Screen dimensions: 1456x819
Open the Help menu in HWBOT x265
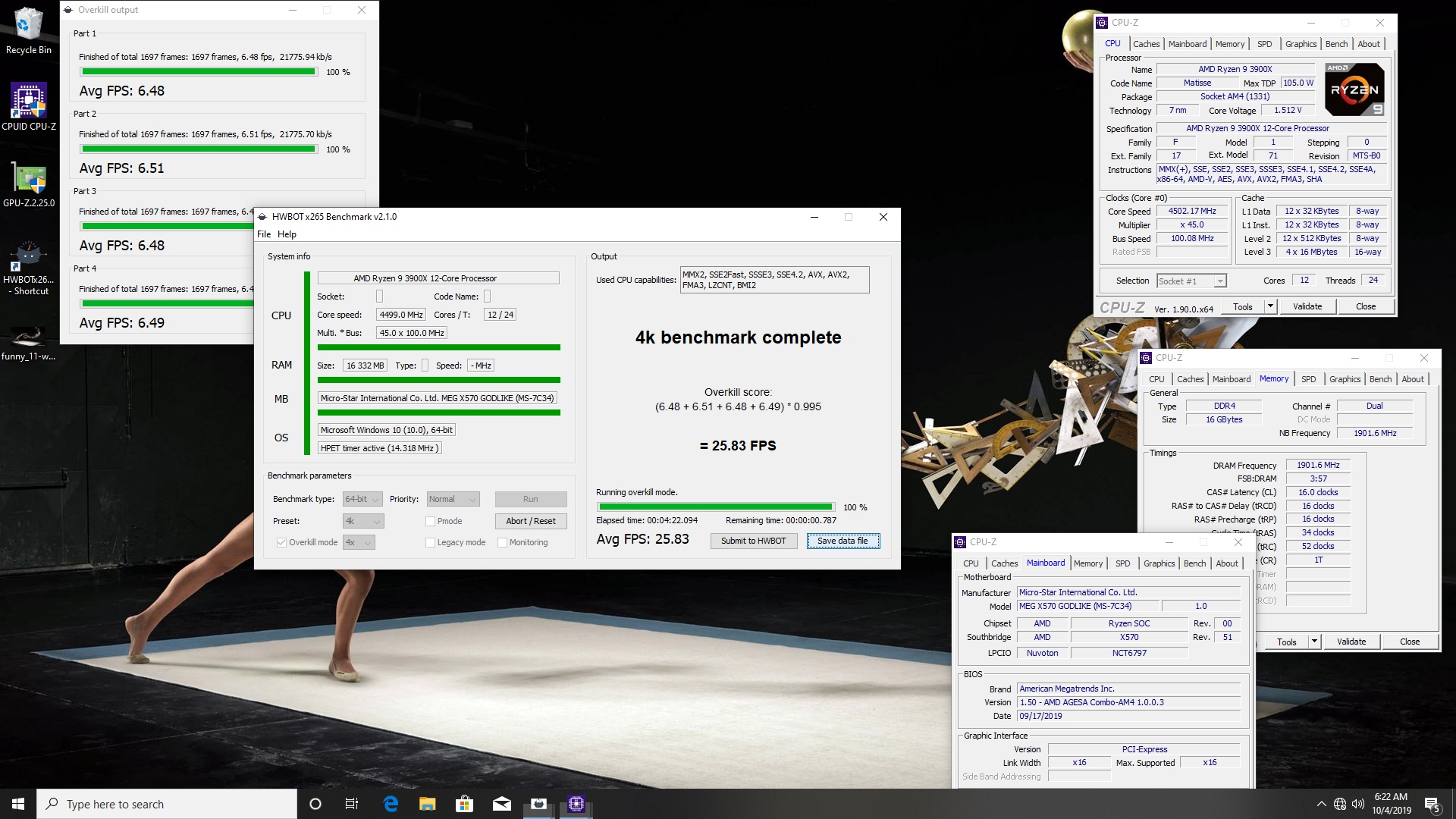287,234
